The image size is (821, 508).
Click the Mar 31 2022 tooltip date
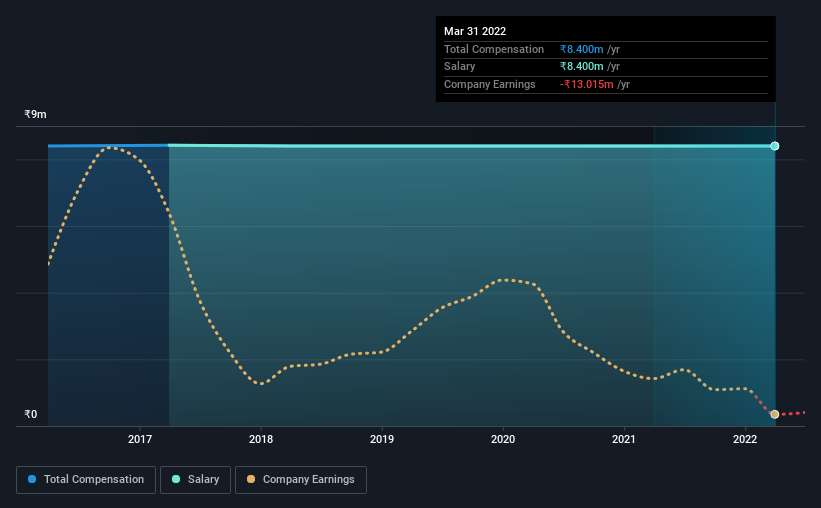pyautogui.click(x=475, y=31)
